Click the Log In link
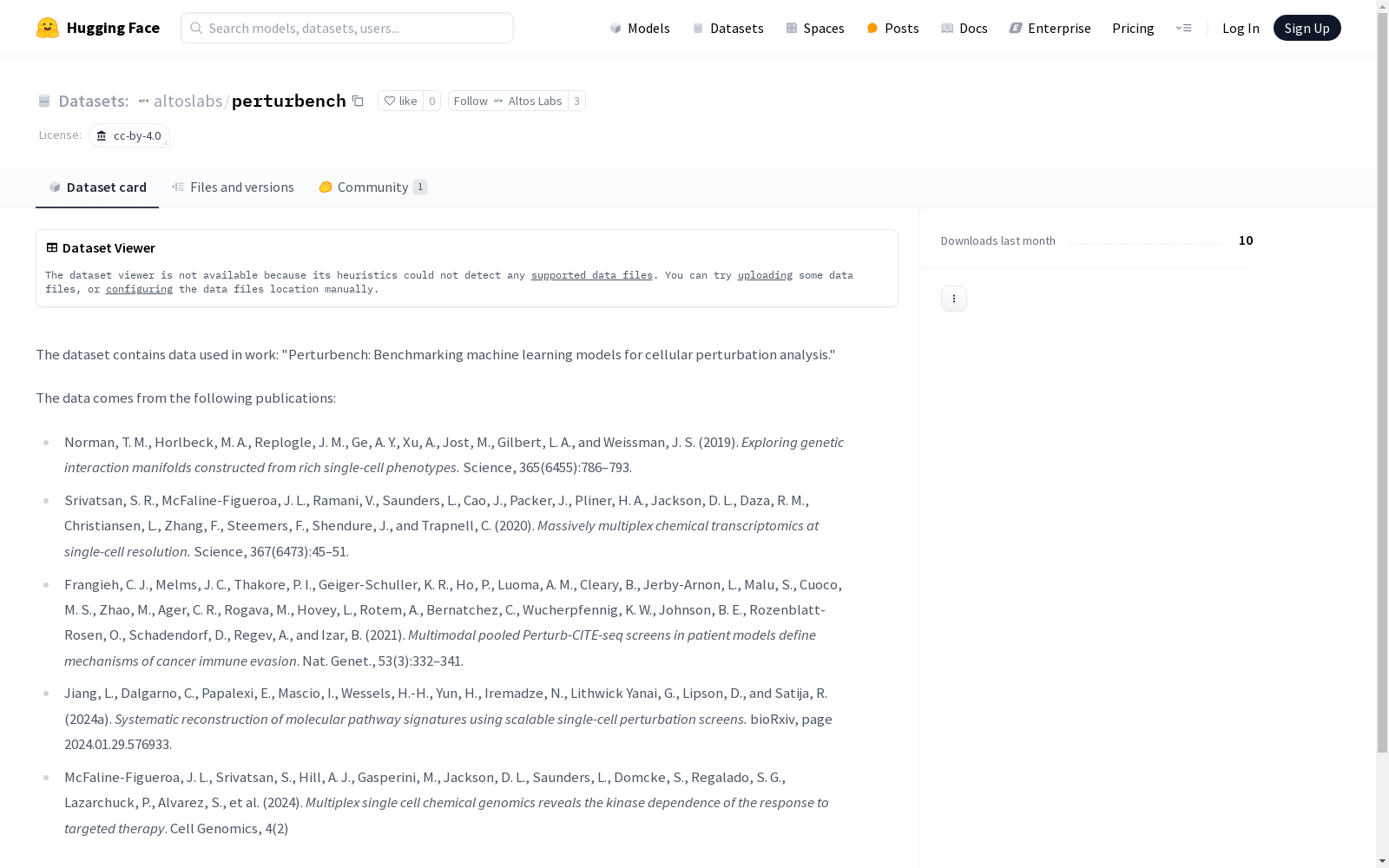1389x868 pixels. pyautogui.click(x=1241, y=28)
